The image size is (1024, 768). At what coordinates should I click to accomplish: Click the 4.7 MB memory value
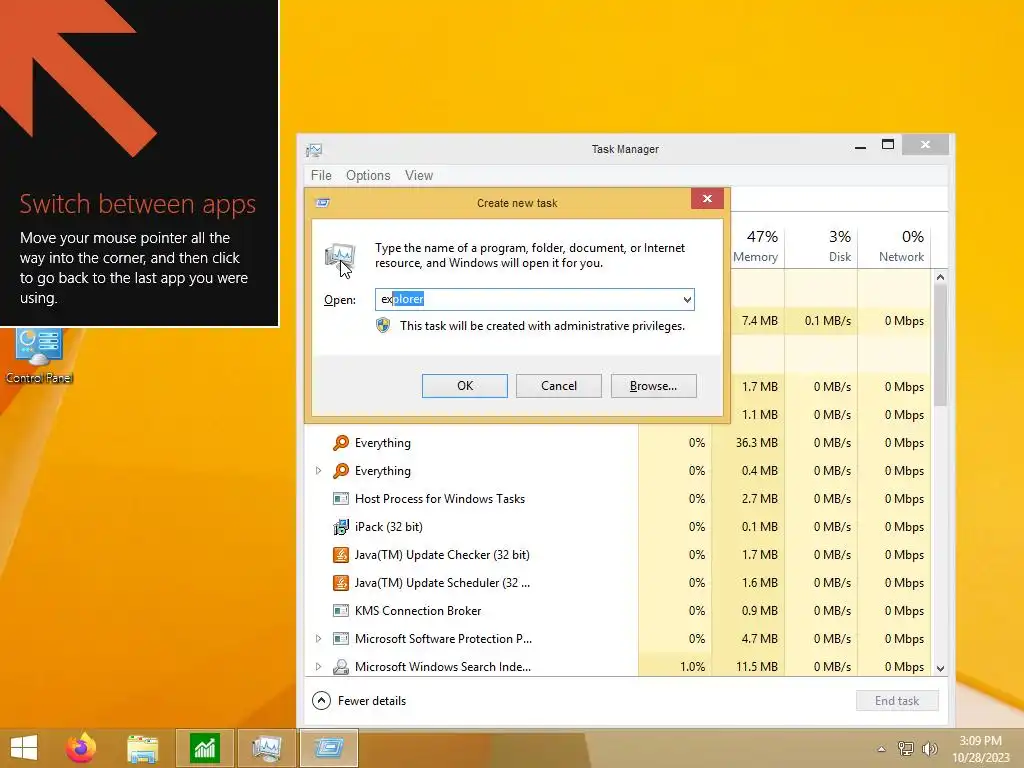point(760,639)
